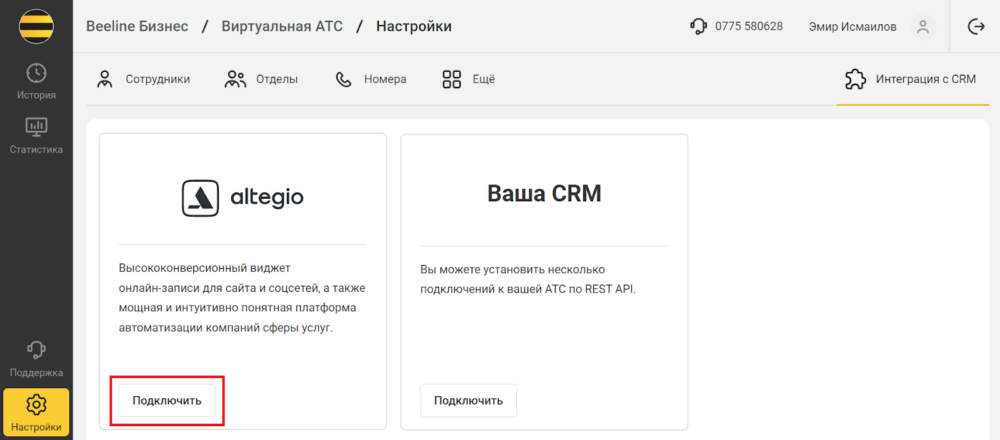Click Подключить under altegio

(x=167, y=400)
